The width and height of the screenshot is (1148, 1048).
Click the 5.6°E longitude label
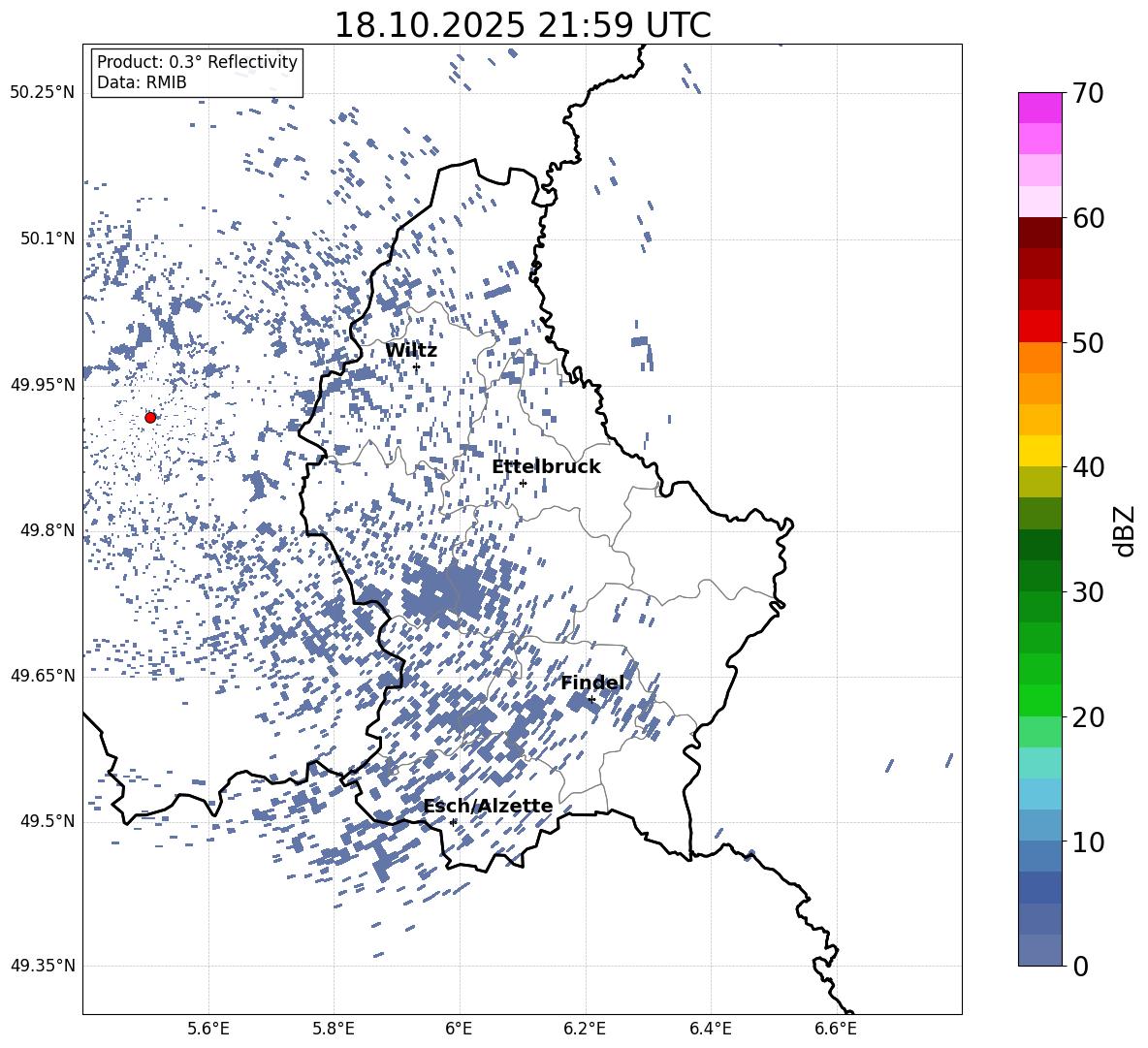pos(208,1029)
